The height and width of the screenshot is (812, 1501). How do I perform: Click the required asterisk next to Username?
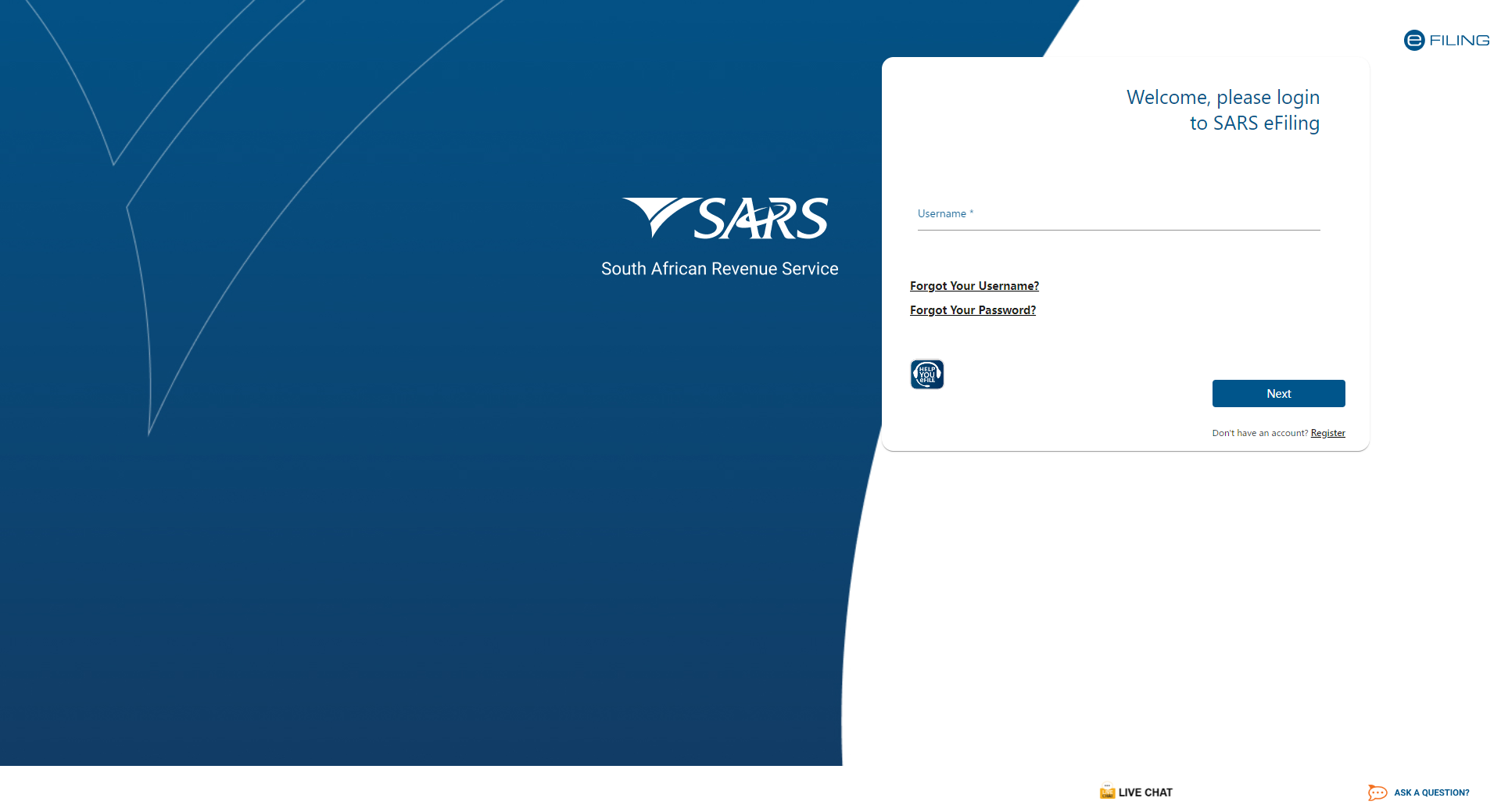[x=972, y=211]
